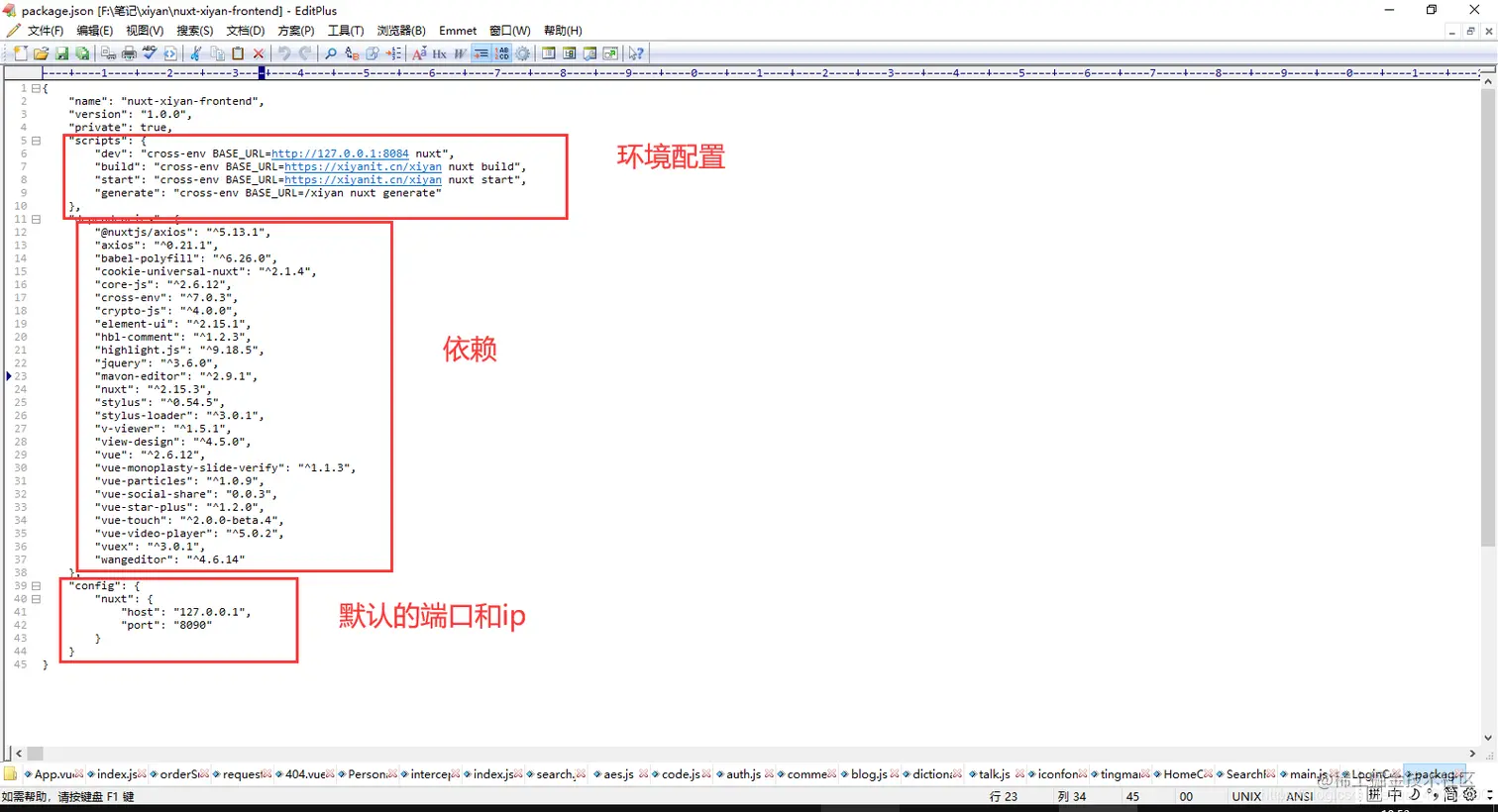This screenshot has height=812, width=1498.
Task: Toggle line numbers toolbar button
Action: pyautogui.click(x=502, y=53)
